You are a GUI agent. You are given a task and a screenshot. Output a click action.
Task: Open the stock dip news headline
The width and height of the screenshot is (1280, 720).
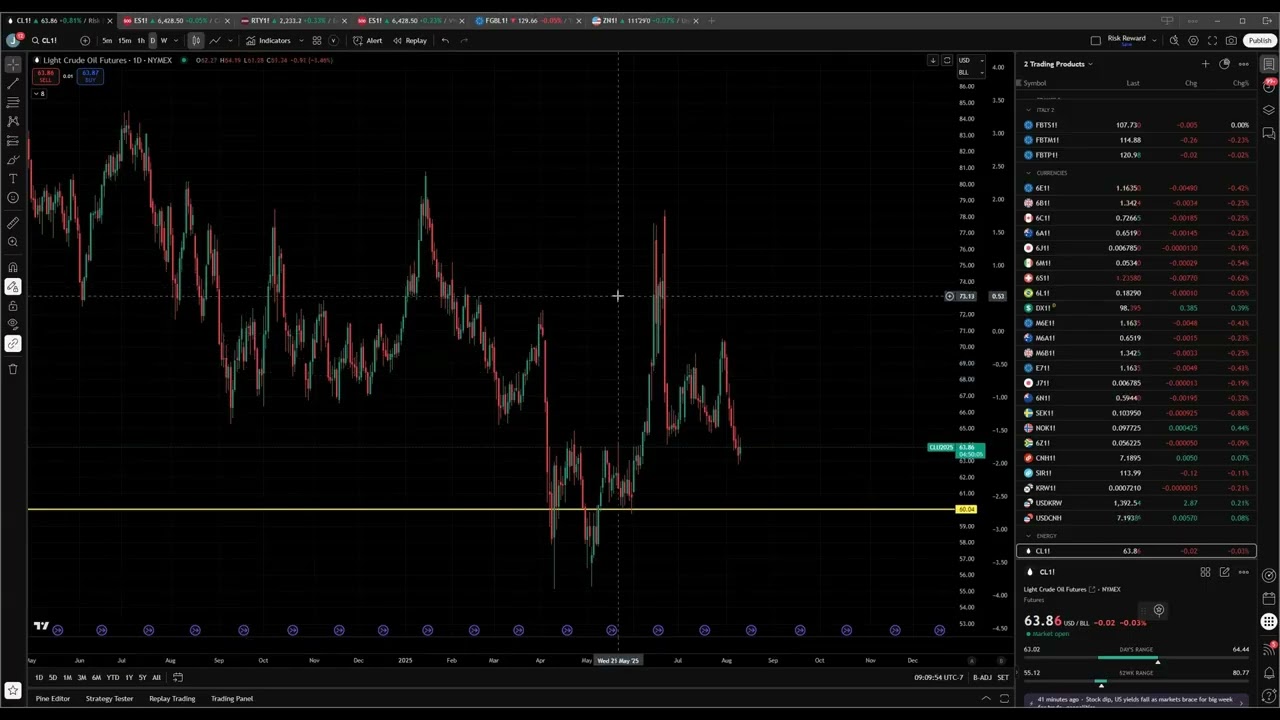click(x=1135, y=702)
